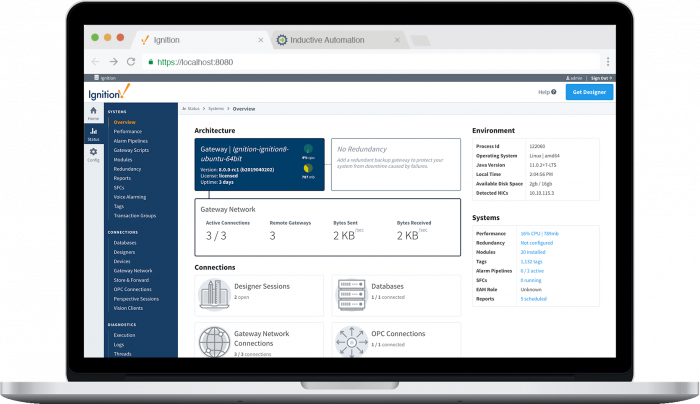This screenshot has width=700, height=404.
Task: Open the Status section icon
Action: pos(93,133)
